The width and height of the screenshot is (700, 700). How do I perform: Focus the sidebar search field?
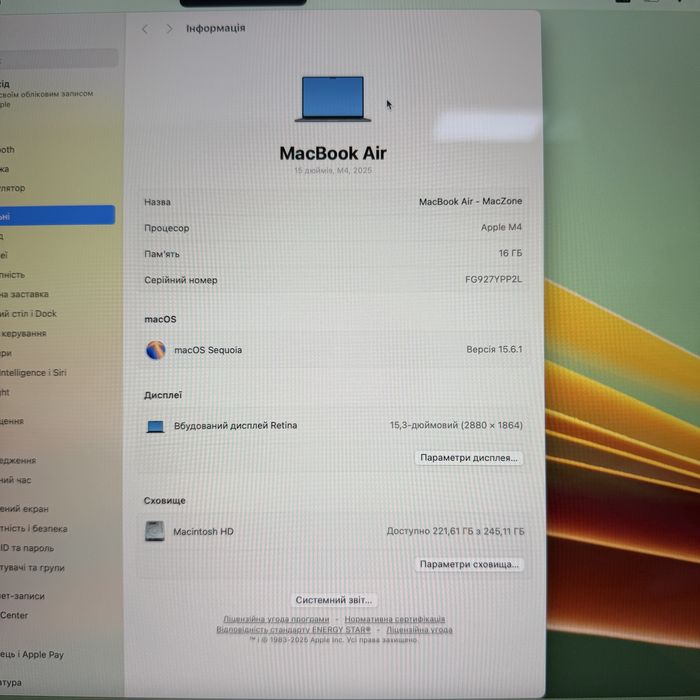pos(58,58)
